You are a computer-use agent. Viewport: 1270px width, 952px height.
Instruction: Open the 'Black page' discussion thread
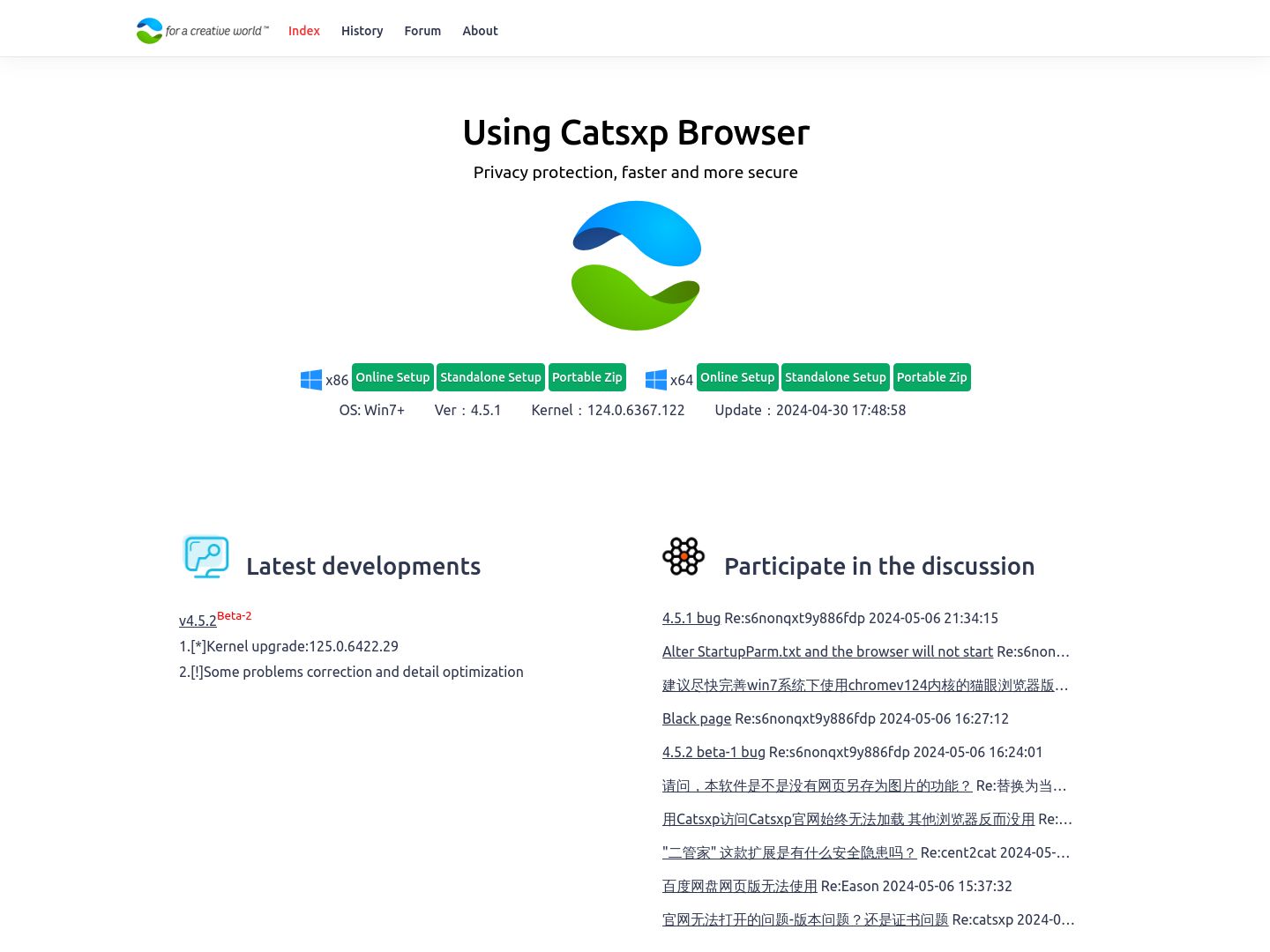(697, 718)
